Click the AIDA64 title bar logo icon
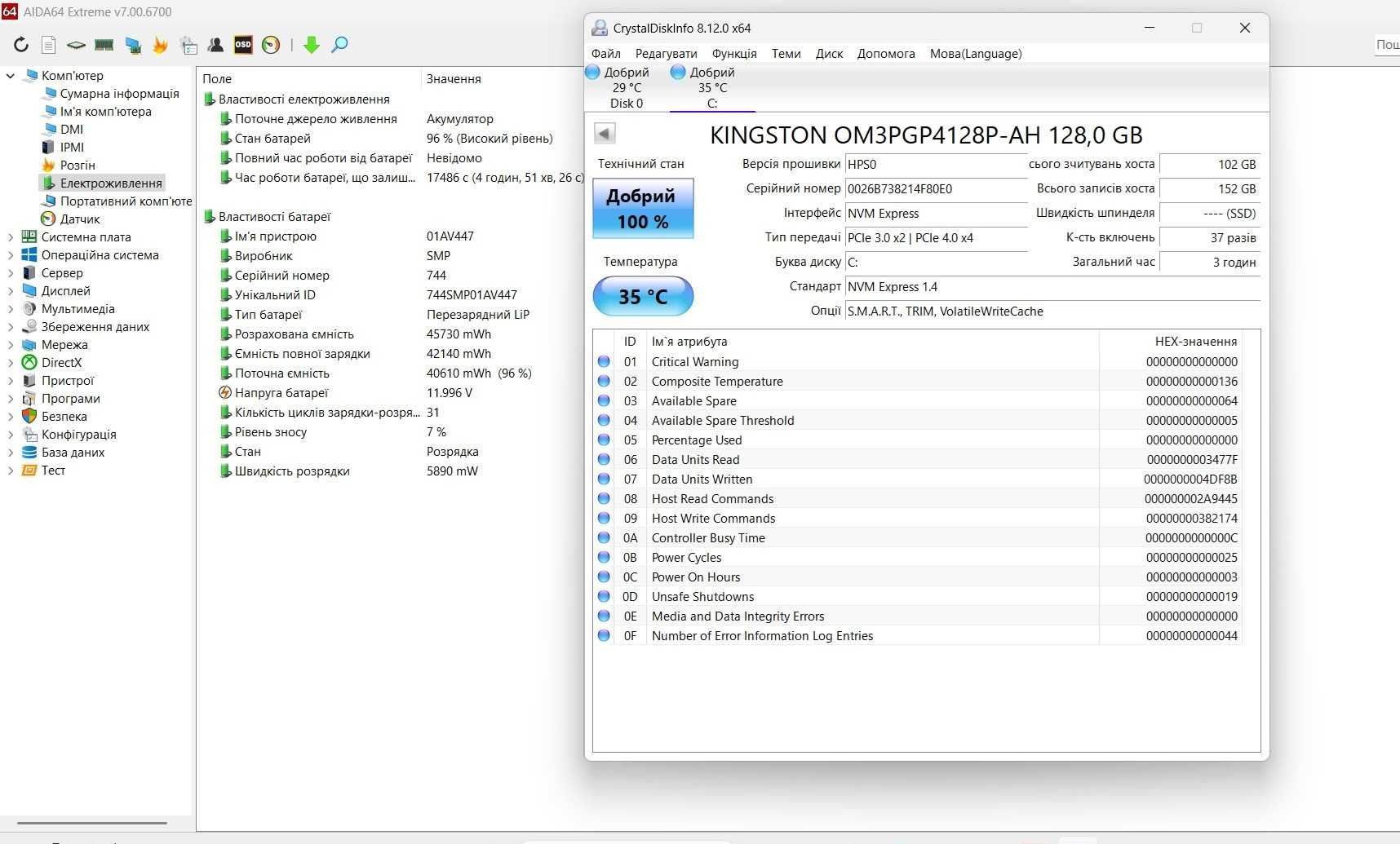1400x844 pixels. [9, 11]
